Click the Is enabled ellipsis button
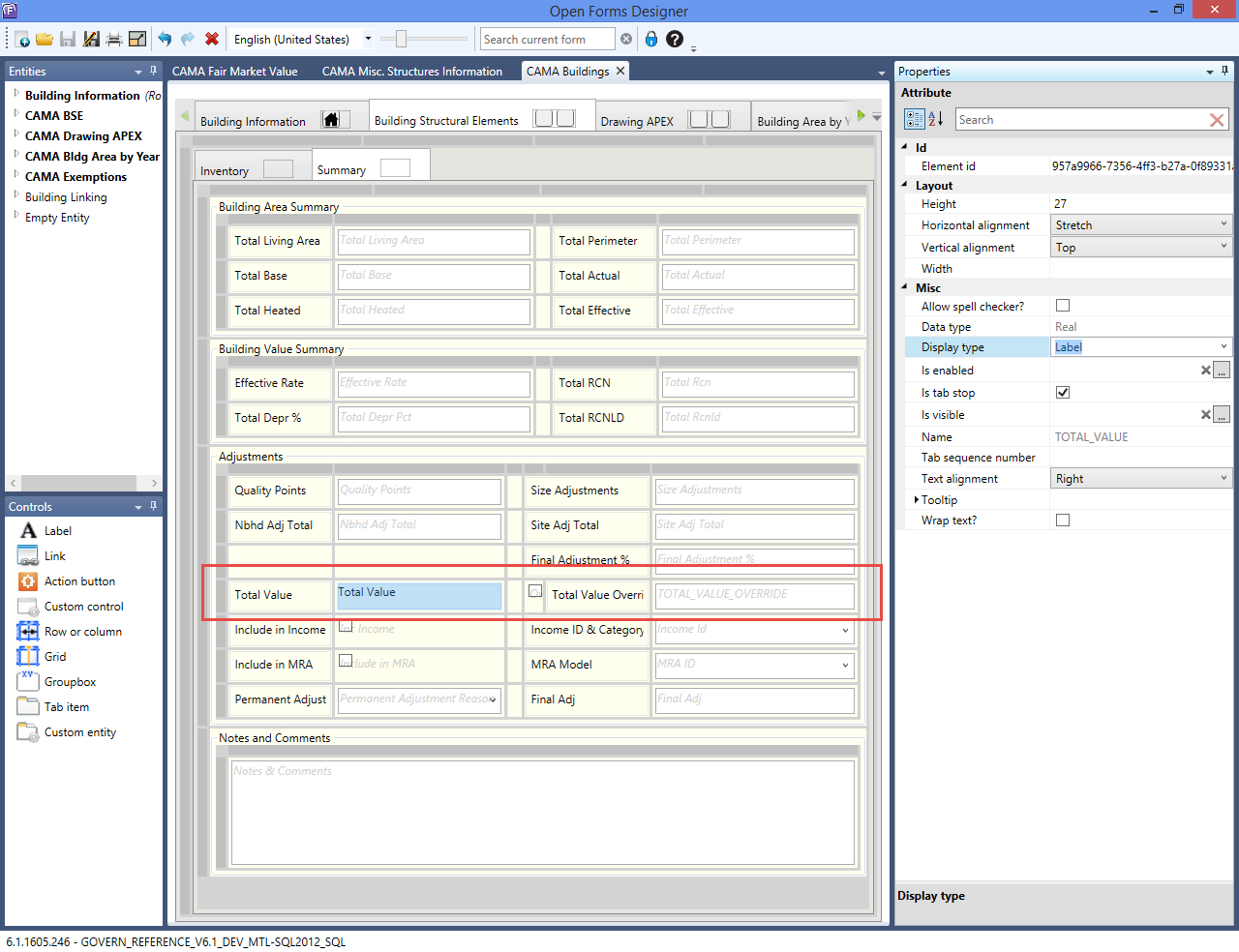 pos(1222,371)
